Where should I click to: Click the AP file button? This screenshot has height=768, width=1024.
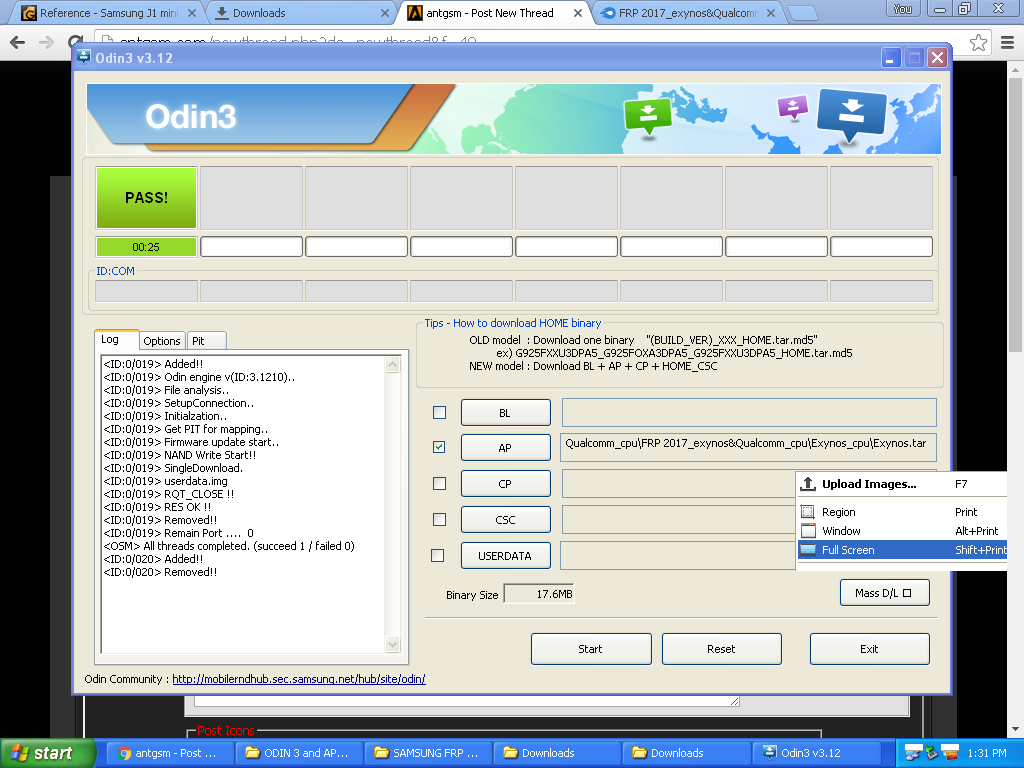pos(505,448)
